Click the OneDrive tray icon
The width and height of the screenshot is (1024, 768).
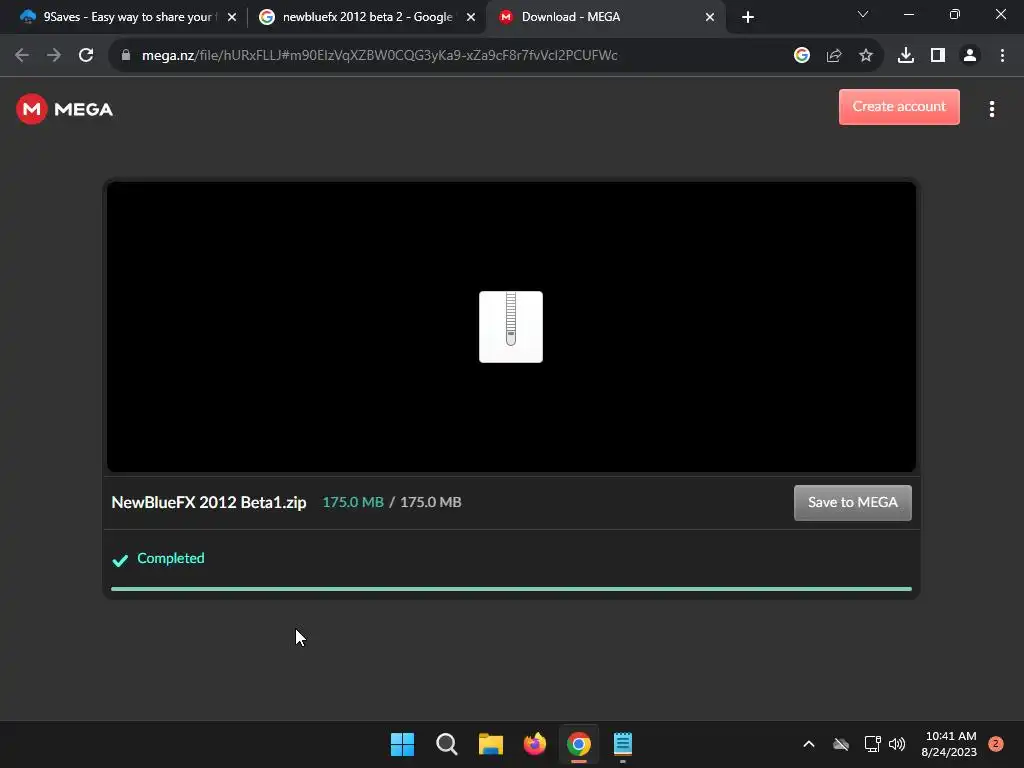841,744
